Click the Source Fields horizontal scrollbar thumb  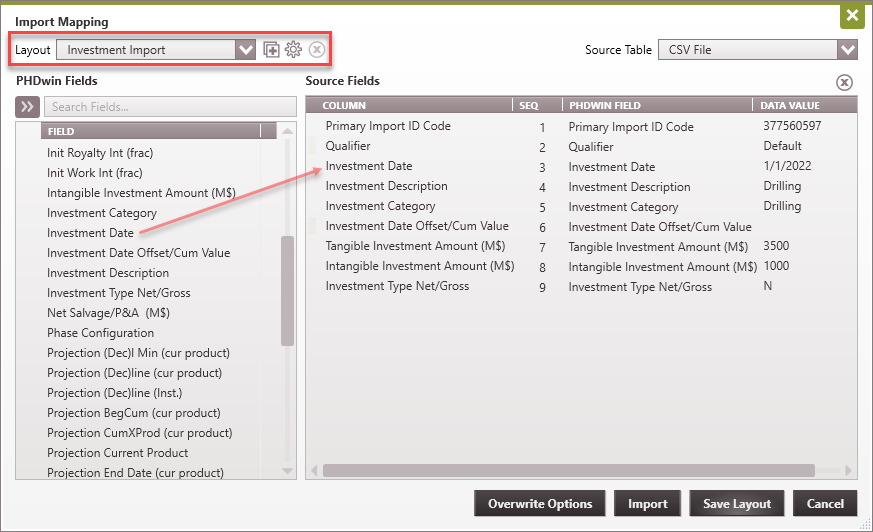pos(569,471)
